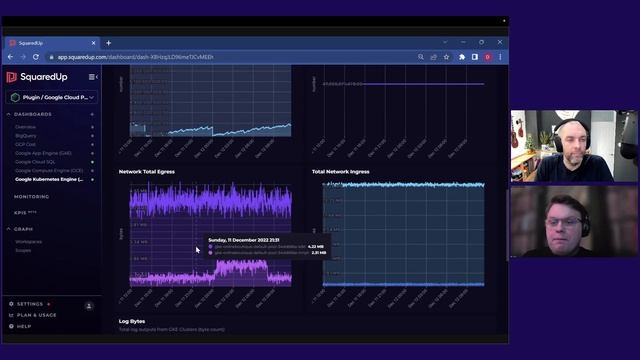The image size is (640, 360).
Task: Open the BigQuery dashboard
Action: 26,136
